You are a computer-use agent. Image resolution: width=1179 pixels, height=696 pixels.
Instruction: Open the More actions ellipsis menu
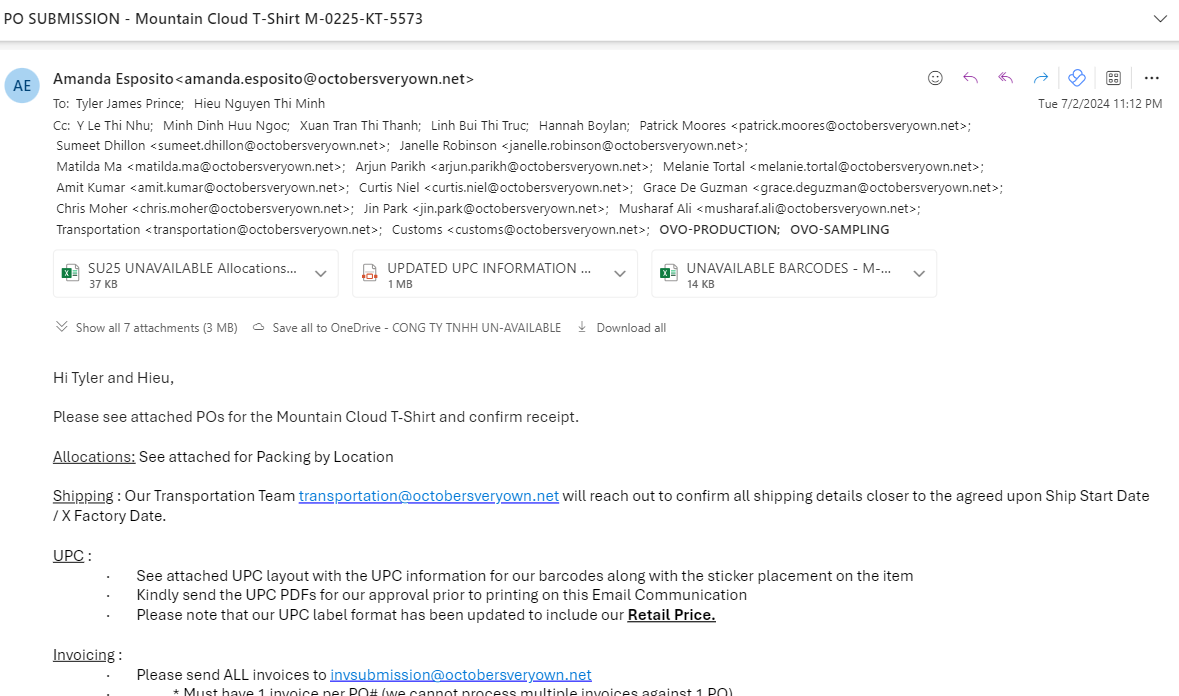[x=1151, y=78]
